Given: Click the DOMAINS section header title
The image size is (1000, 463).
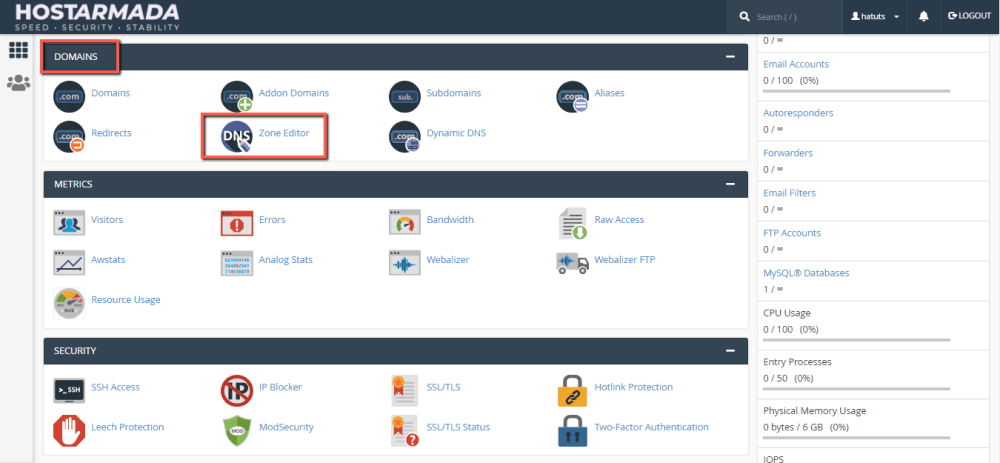Looking at the screenshot, I should pos(76,57).
